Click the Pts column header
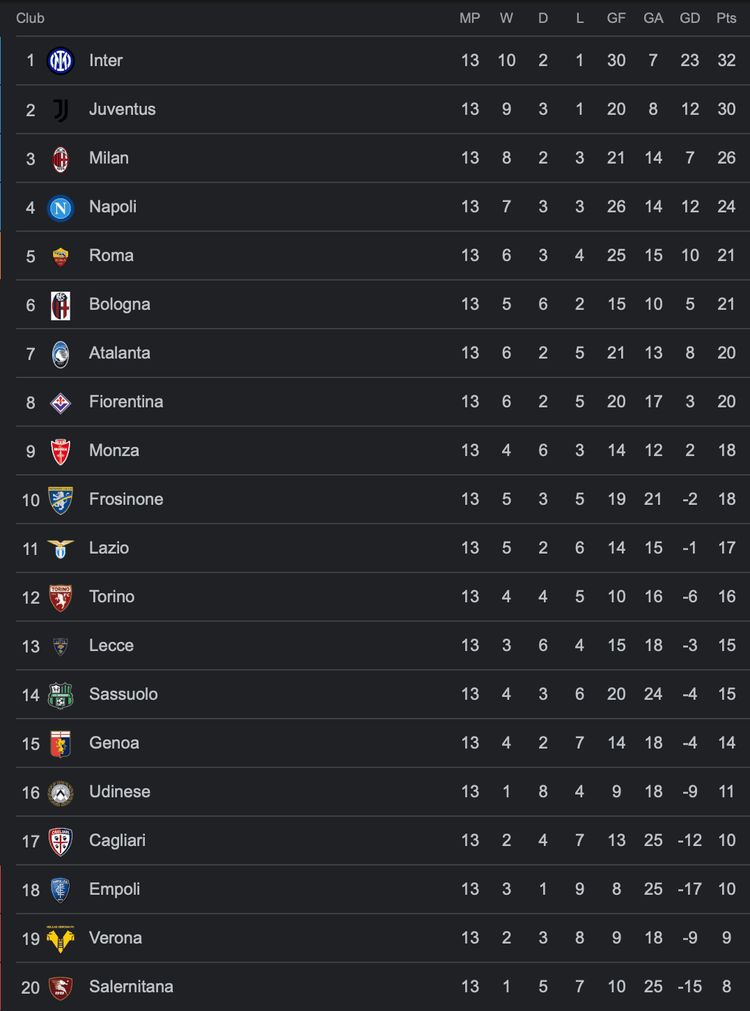This screenshot has width=750, height=1011. tap(726, 18)
